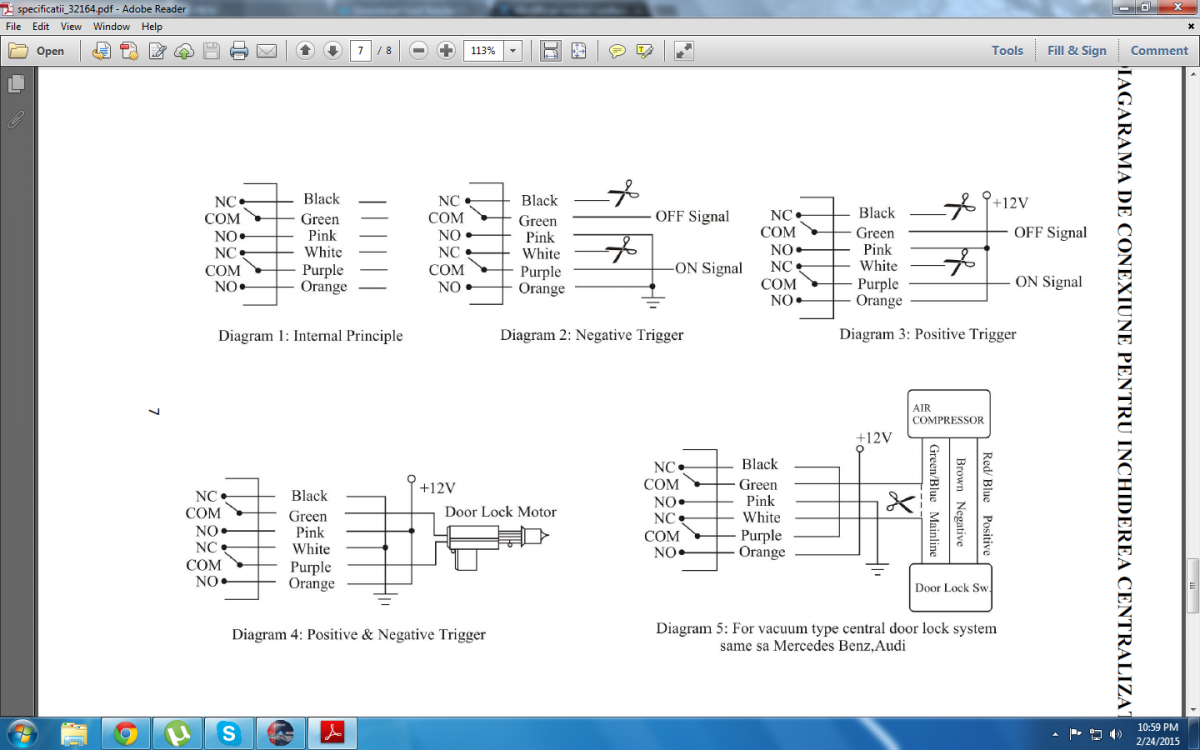This screenshot has width=1200, height=750.
Task: Click the Create PDF online icon
Action: tap(130, 51)
